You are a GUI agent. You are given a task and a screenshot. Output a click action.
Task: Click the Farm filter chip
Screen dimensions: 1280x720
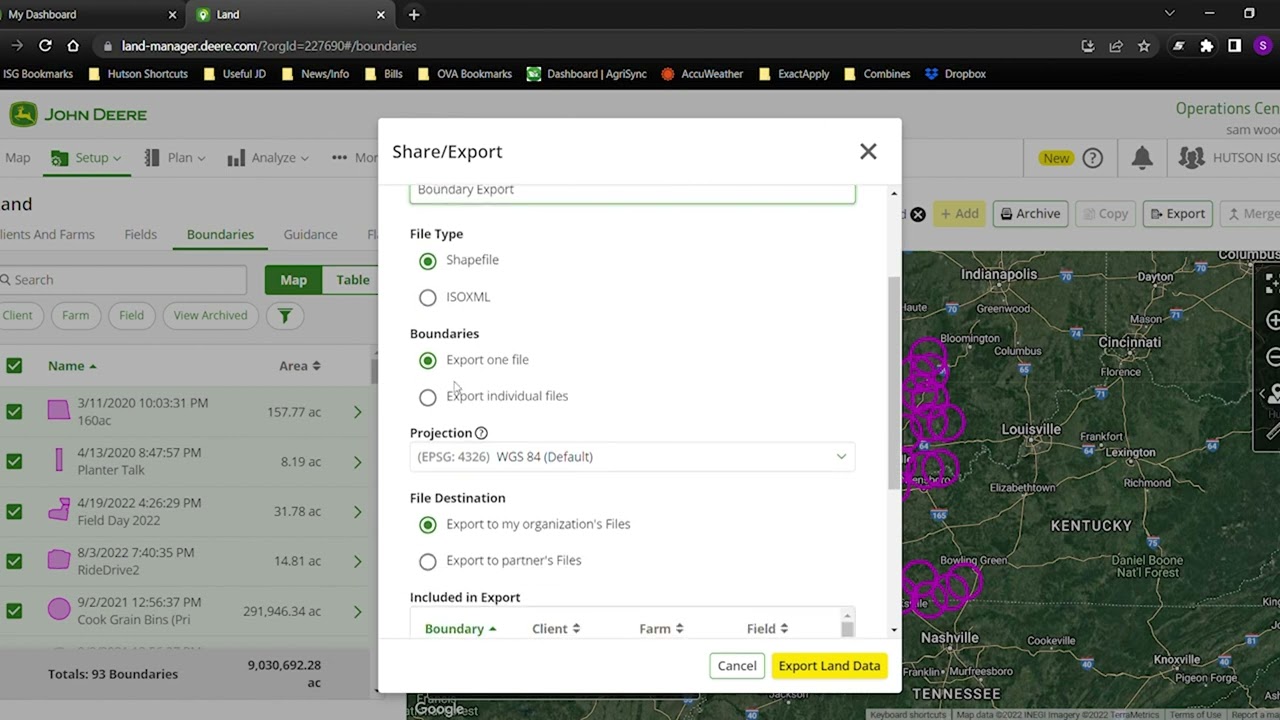click(75, 315)
